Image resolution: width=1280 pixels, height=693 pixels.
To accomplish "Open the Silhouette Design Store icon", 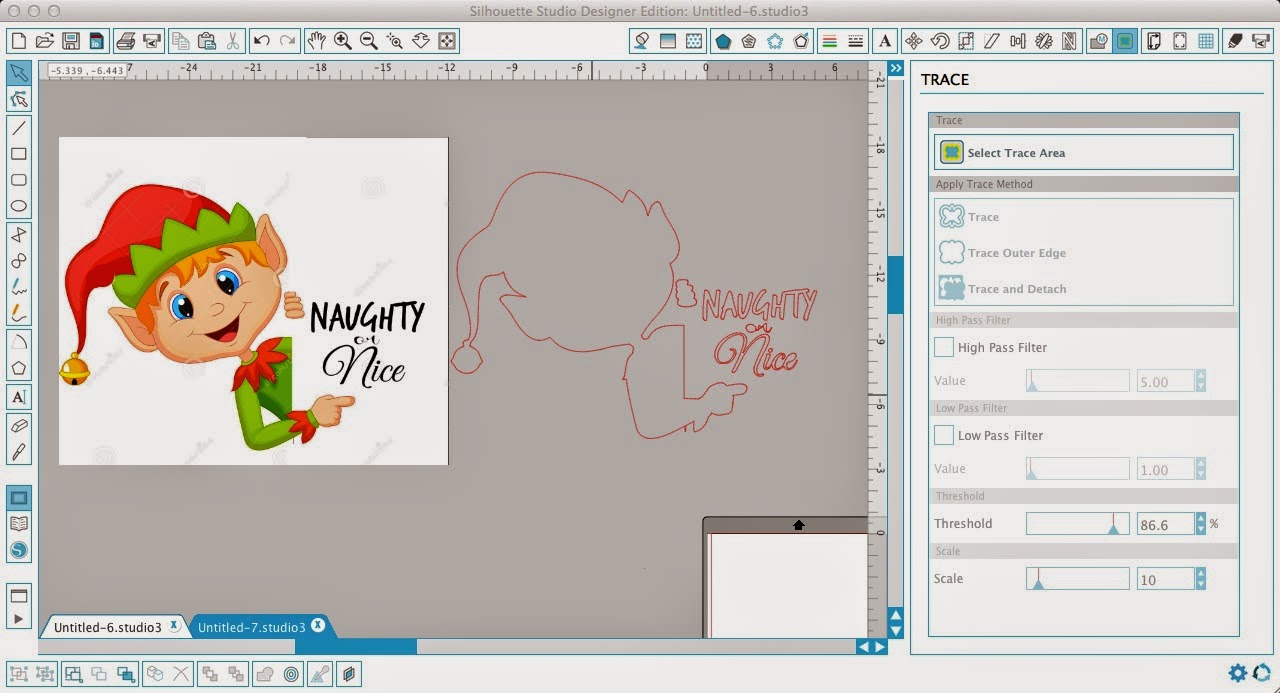I will 18,550.
